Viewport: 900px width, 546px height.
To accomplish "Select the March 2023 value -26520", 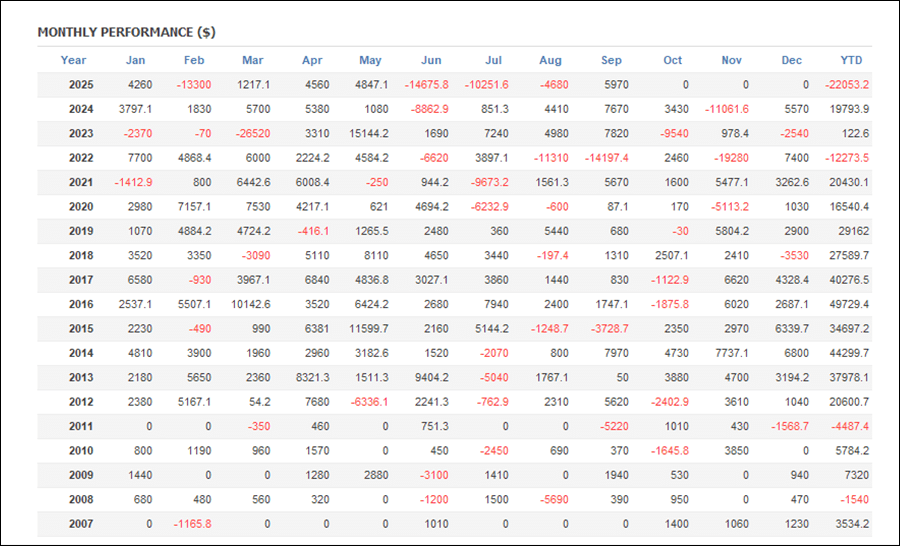I will [253, 134].
